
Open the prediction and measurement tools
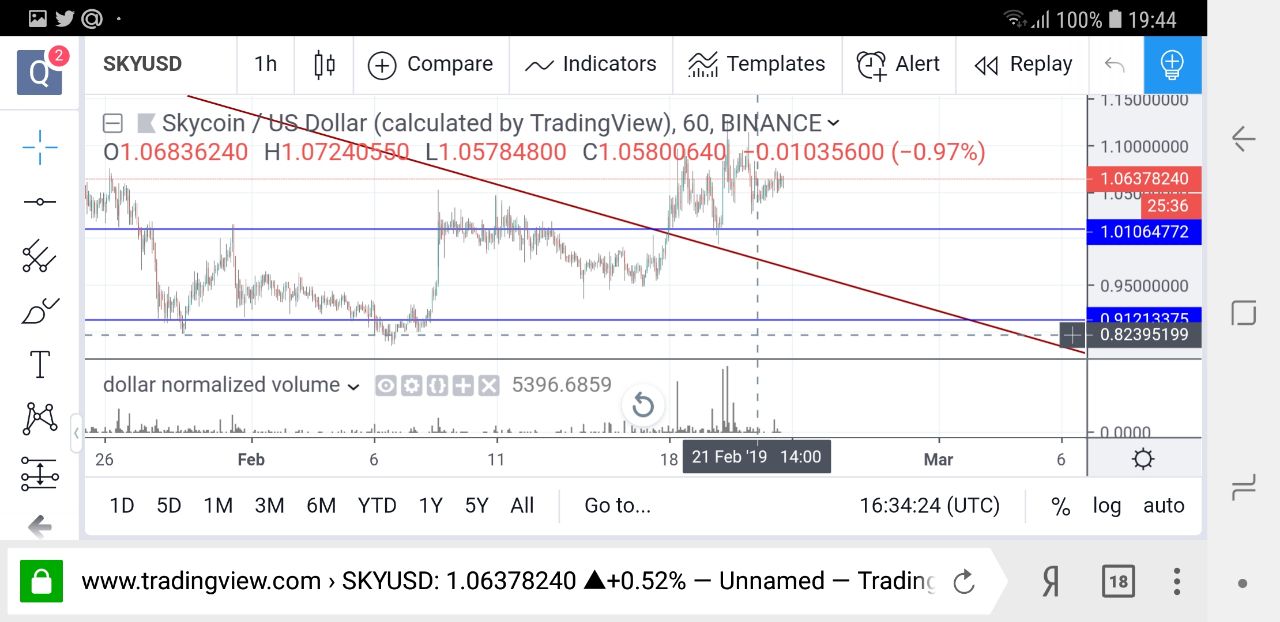click(40, 473)
